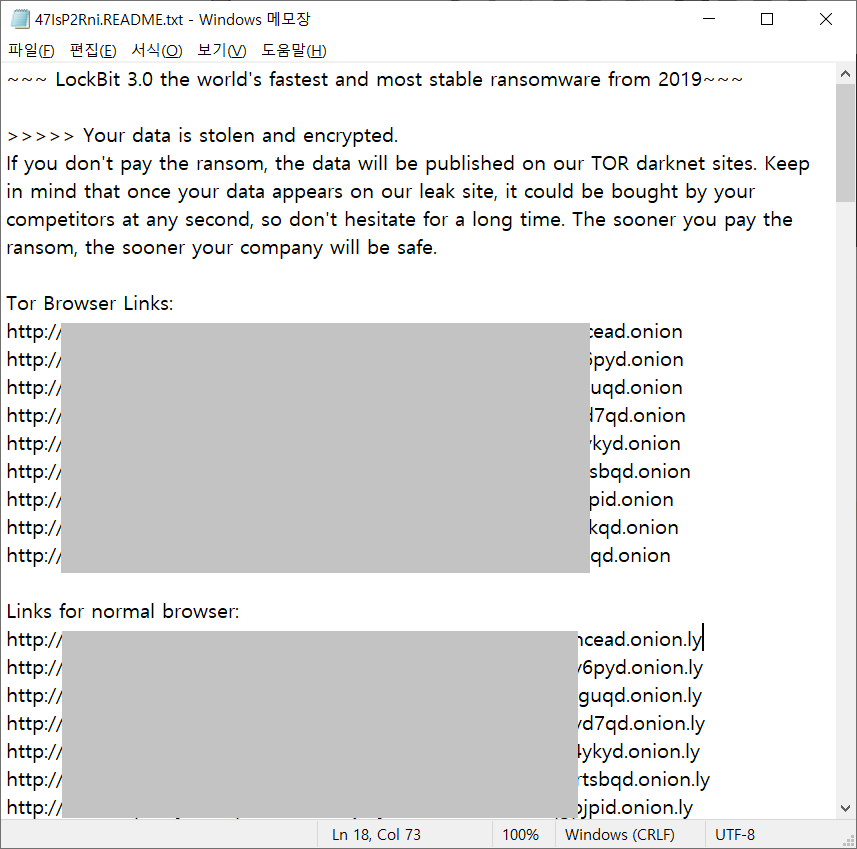This screenshot has width=857, height=849.
Task: Click the link ending in jpid.onion.ly
Action: pos(350,807)
